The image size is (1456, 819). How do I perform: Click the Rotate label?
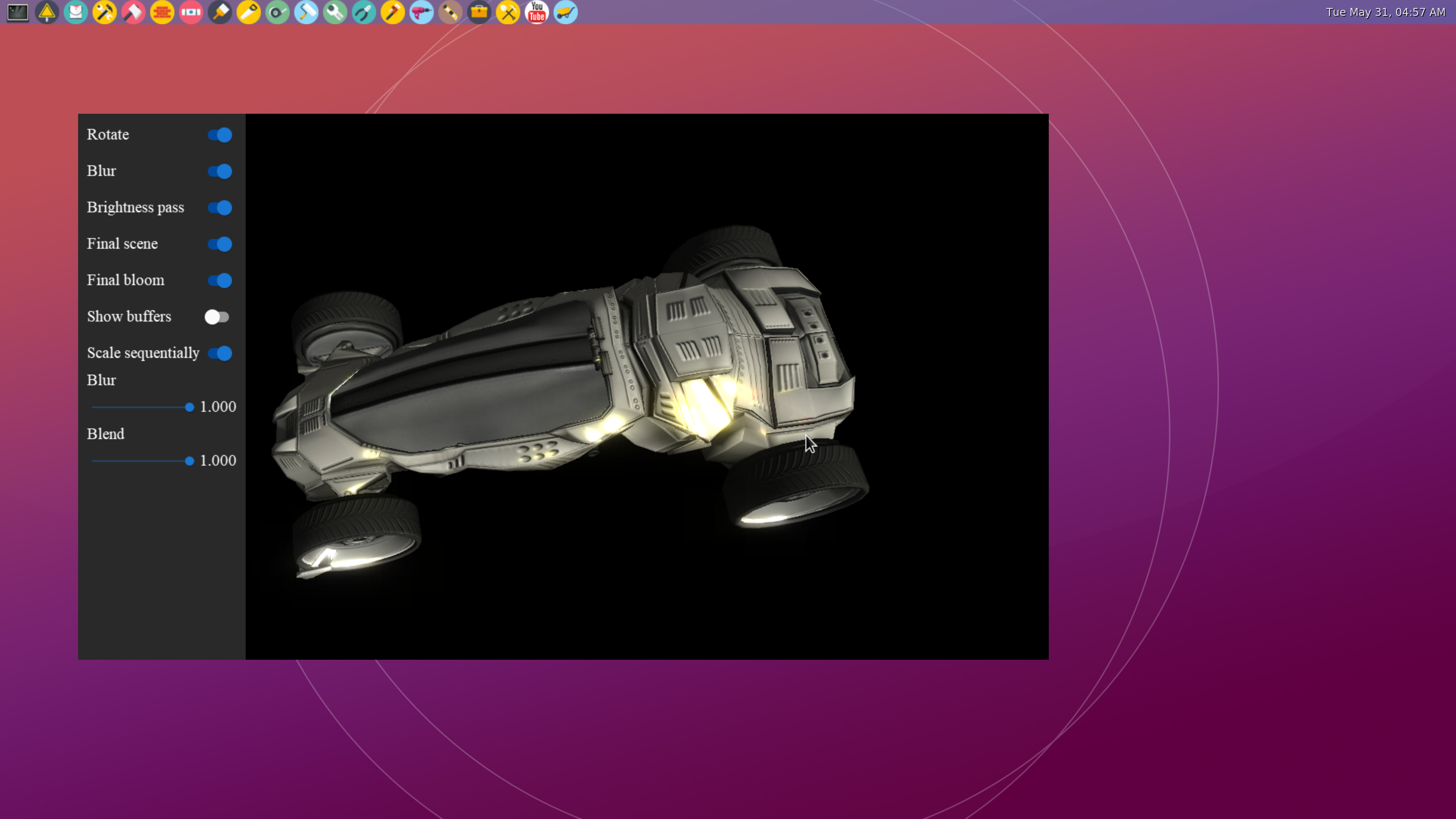coord(108,135)
